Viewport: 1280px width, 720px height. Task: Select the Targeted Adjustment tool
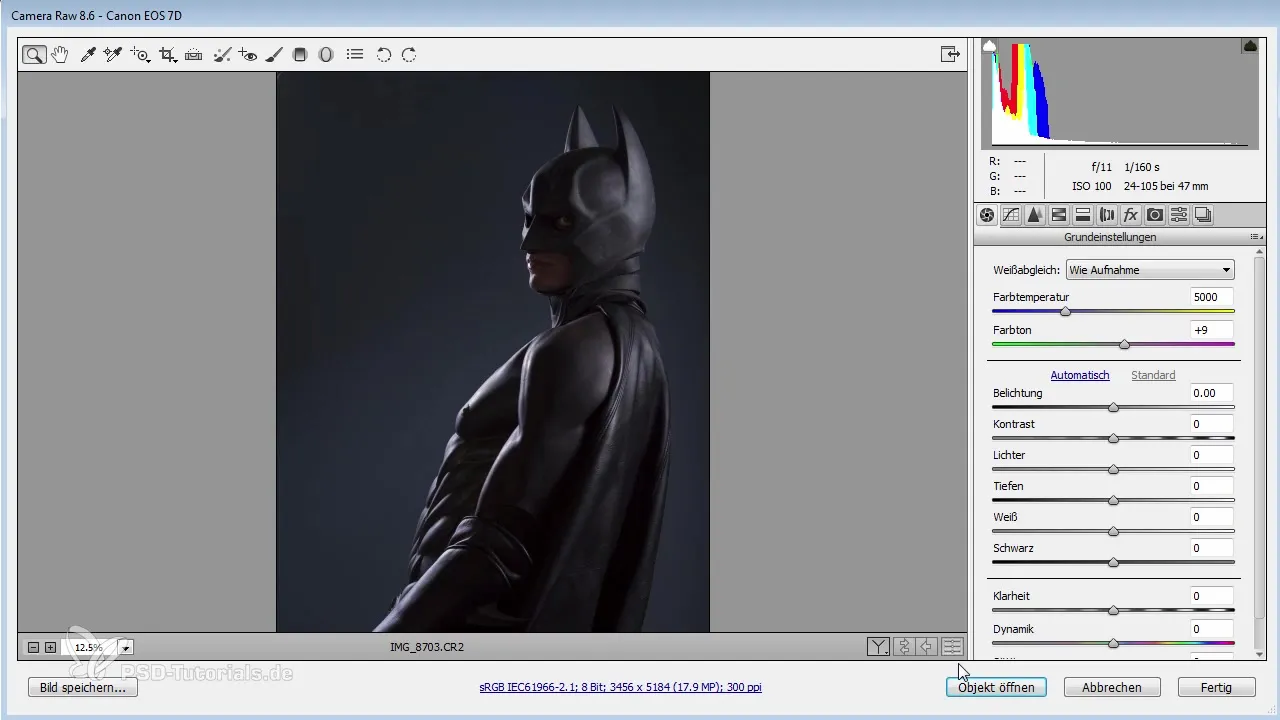[140, 55]
